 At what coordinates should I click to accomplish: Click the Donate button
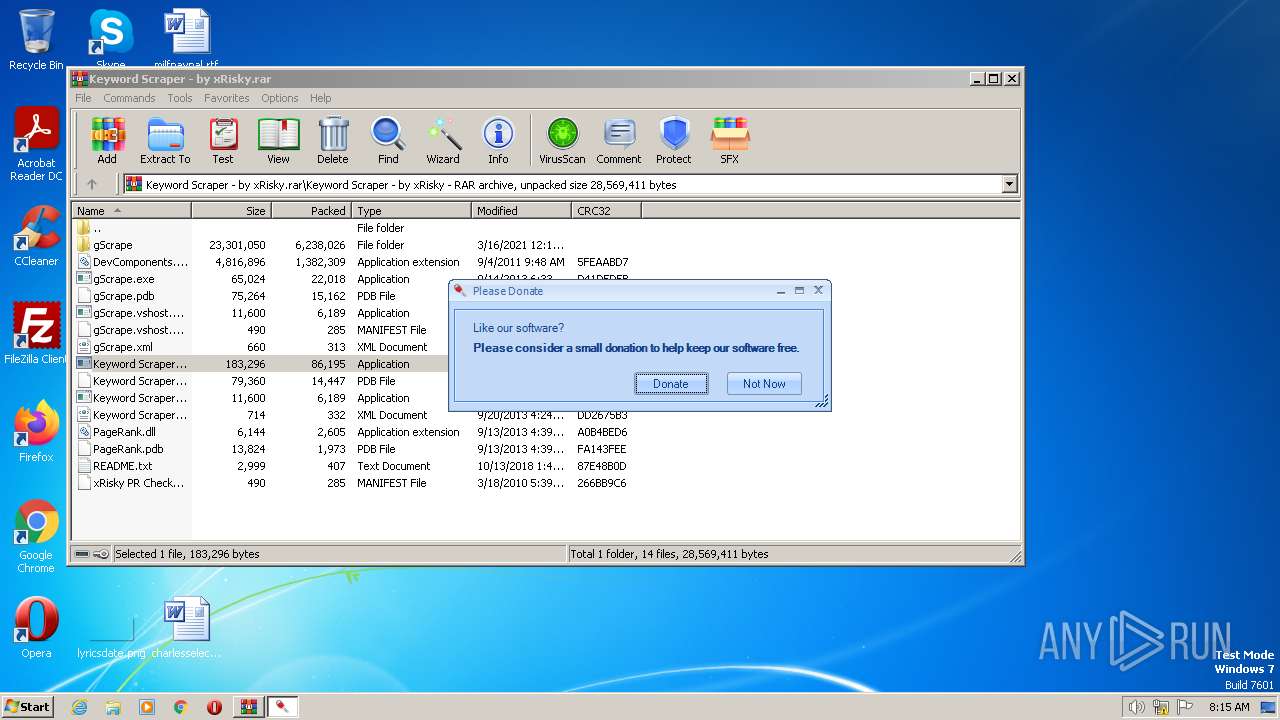(x=671, y=384)
